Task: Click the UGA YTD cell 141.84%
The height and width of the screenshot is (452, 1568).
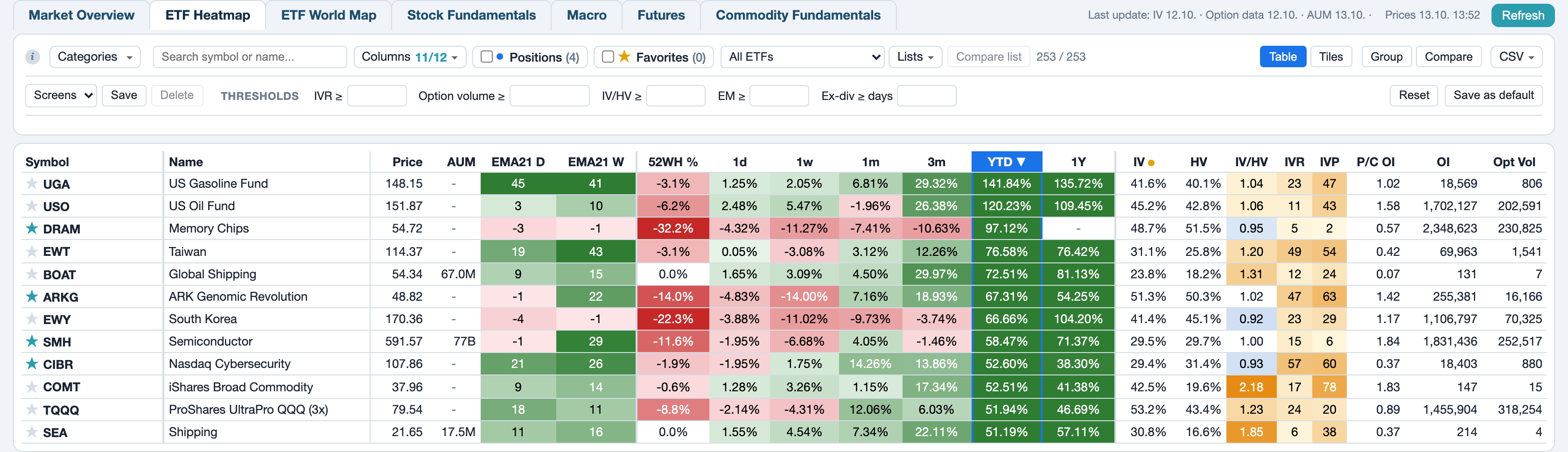Action: point(1007,184)
